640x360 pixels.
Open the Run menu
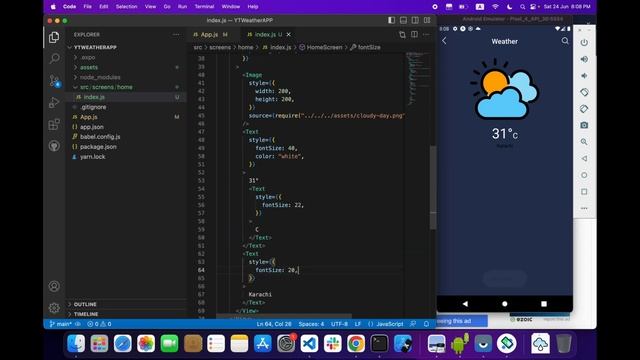click(182, 7)
